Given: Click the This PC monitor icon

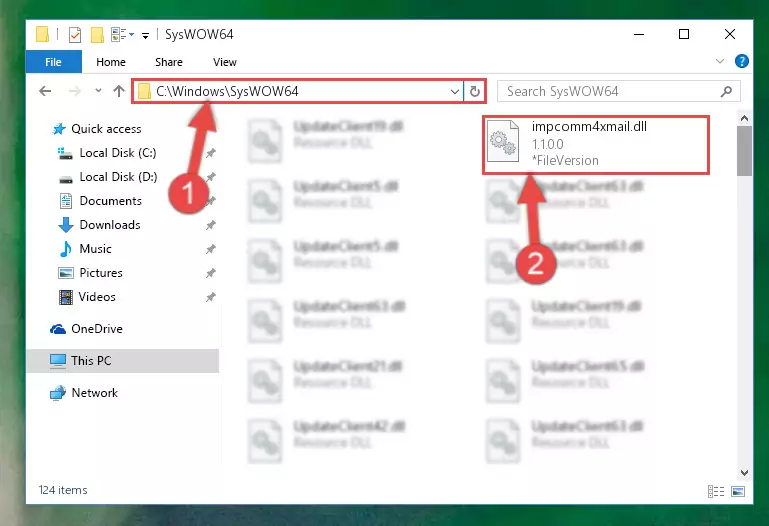Looking at the screenshot, I should [58, 361].
